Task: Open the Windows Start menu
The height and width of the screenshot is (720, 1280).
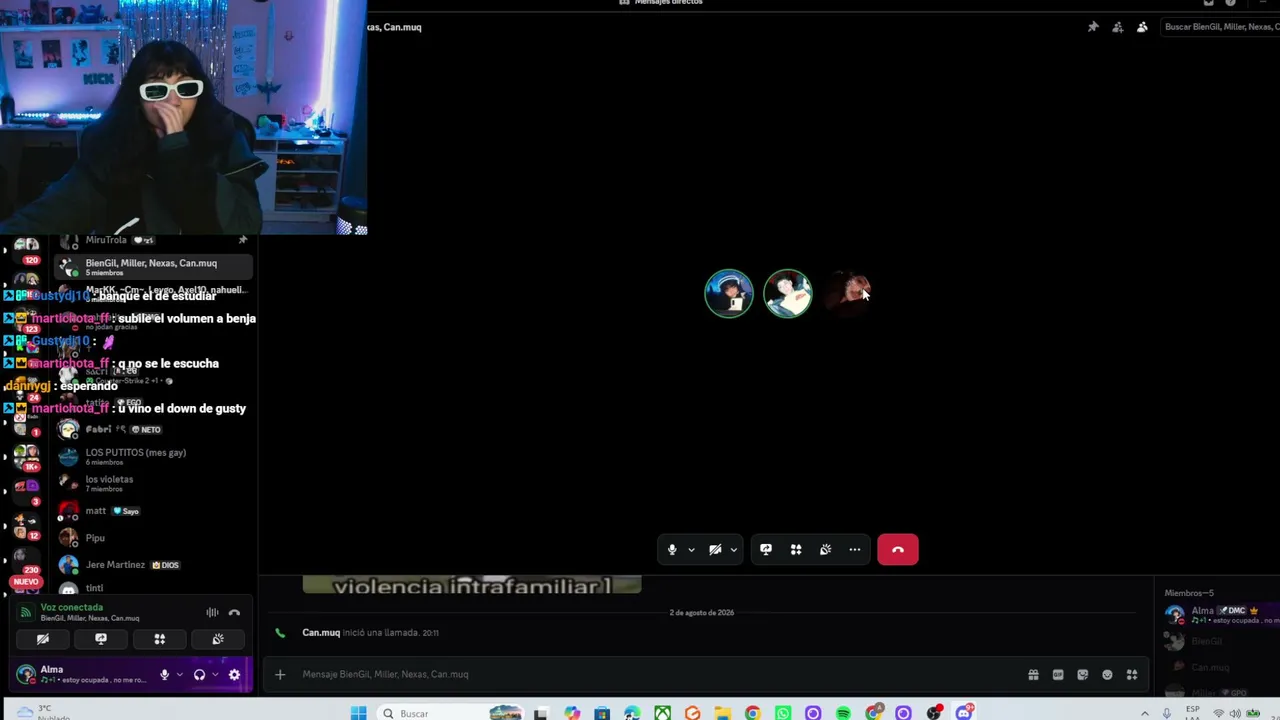Action: coord(358,713)
